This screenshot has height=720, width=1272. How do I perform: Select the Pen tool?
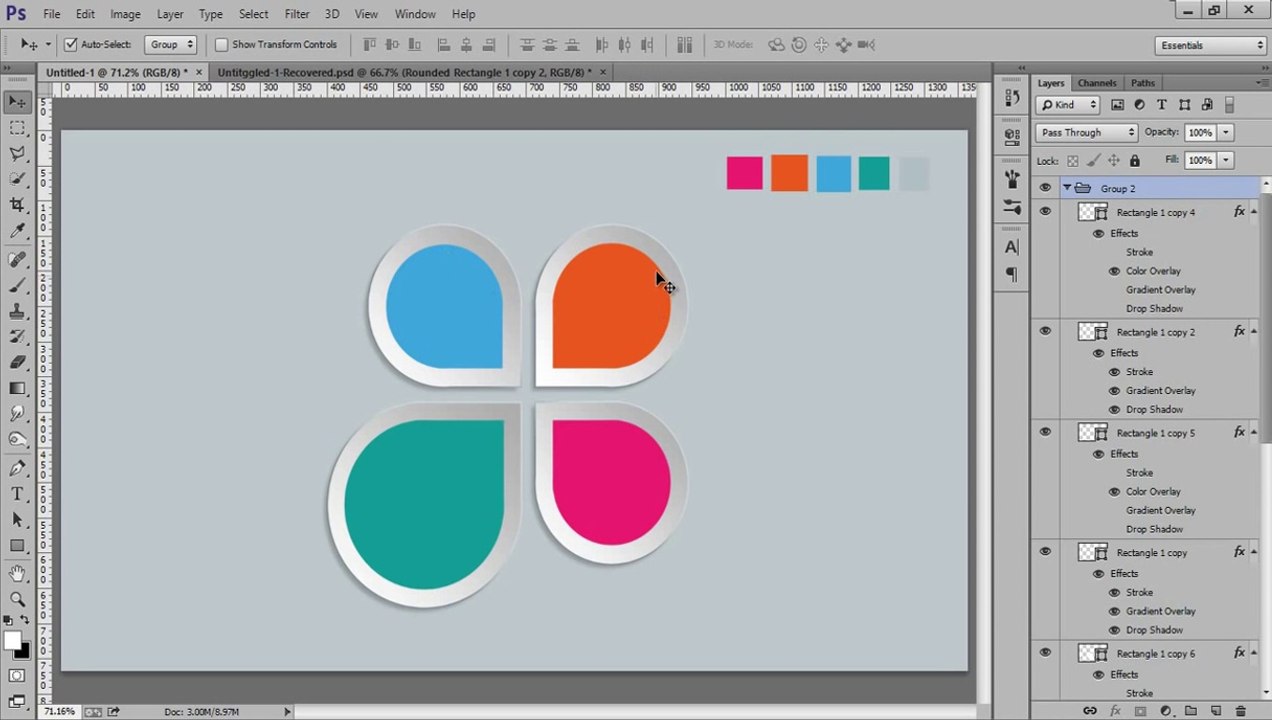pos(17,468)
